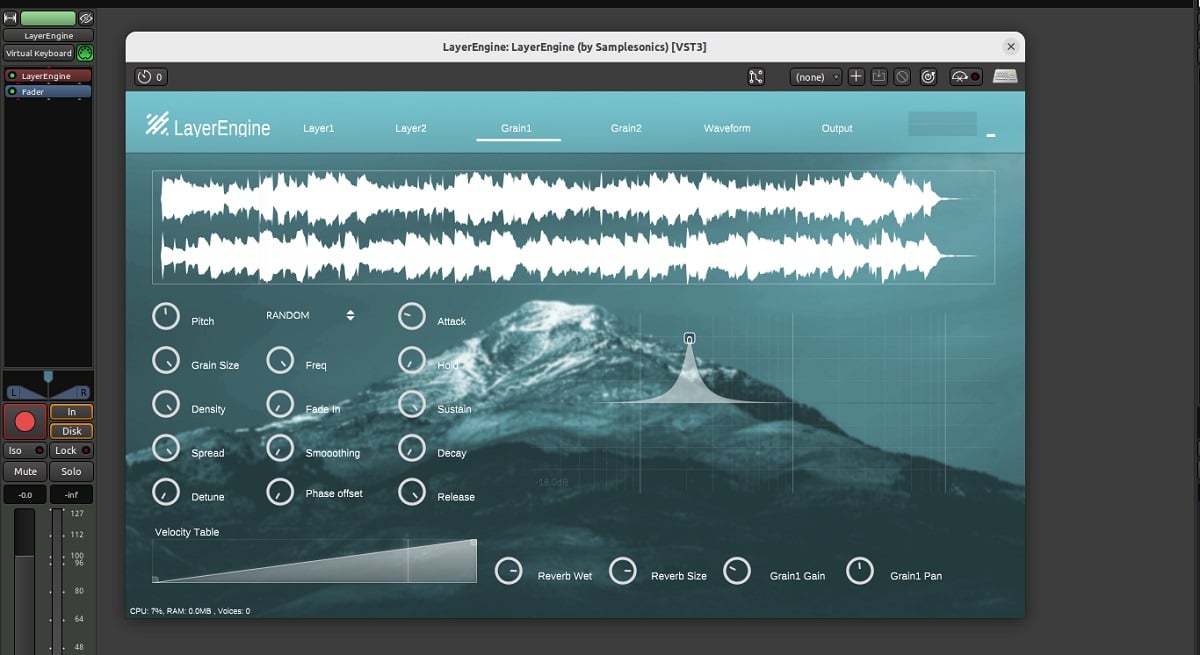1200x655 pixels.
Task: Click the Decay knob
Action: 412,449
